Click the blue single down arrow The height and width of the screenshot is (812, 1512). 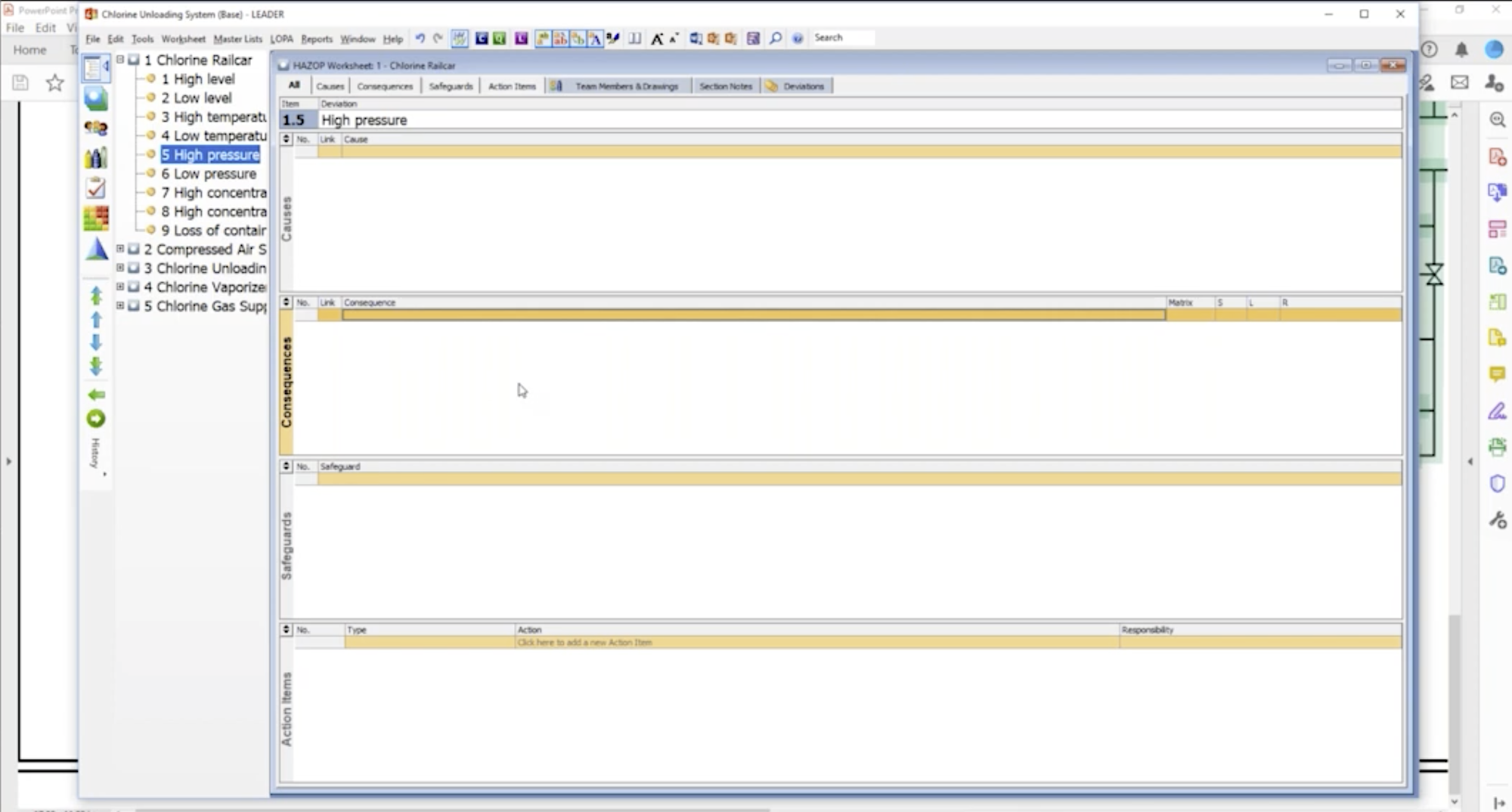point(96,342)
